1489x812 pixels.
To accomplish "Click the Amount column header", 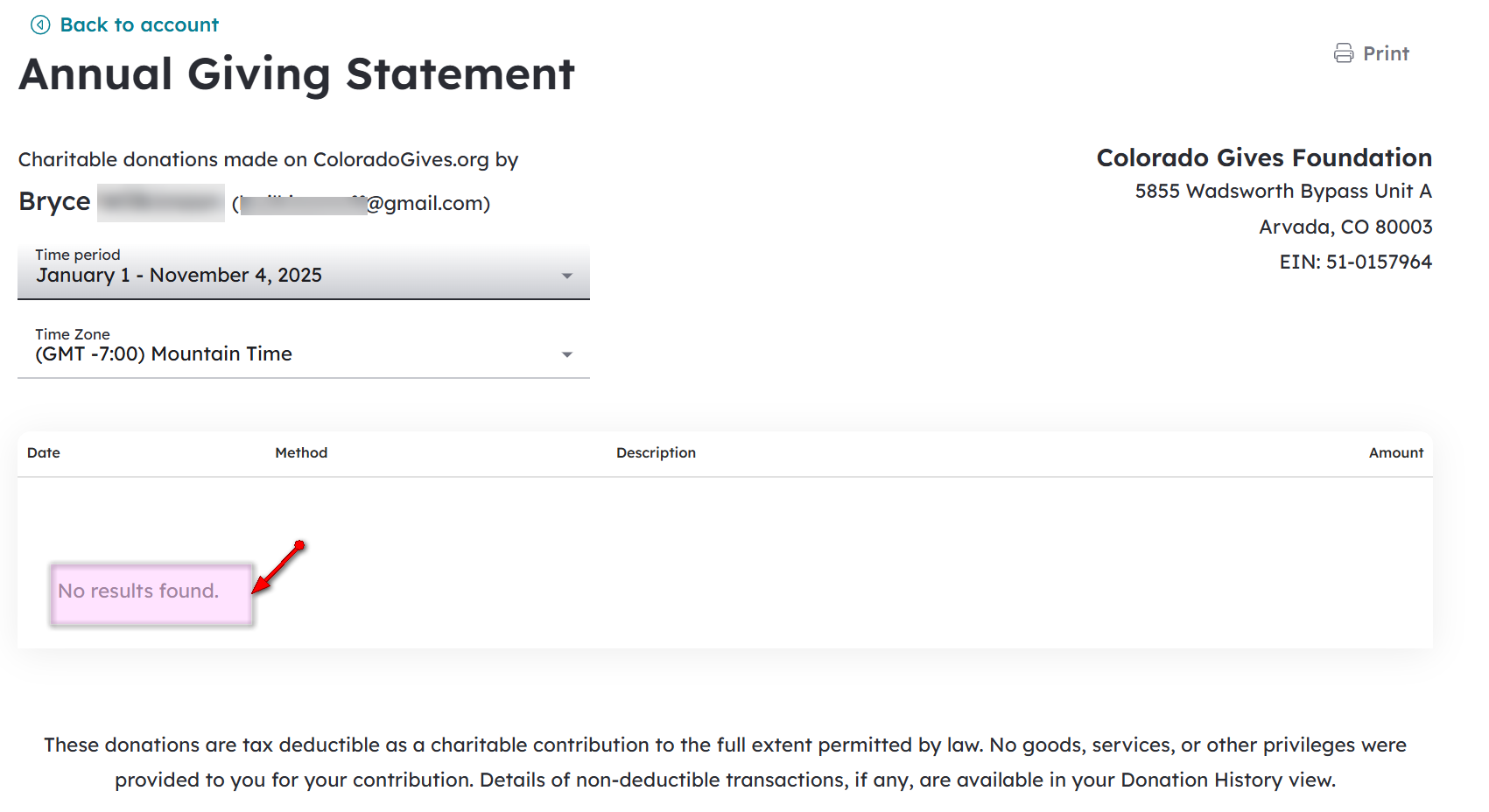I will (x=1396, y=452).
